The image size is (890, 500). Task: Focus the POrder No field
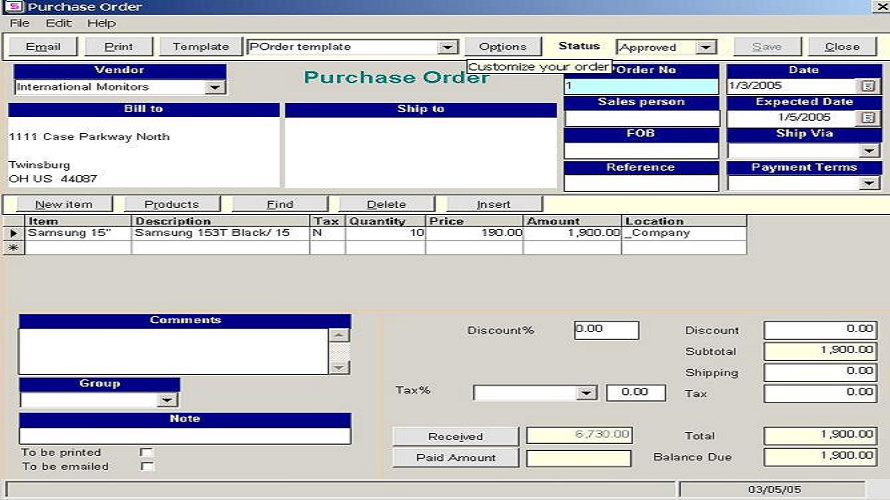[641, 86]
